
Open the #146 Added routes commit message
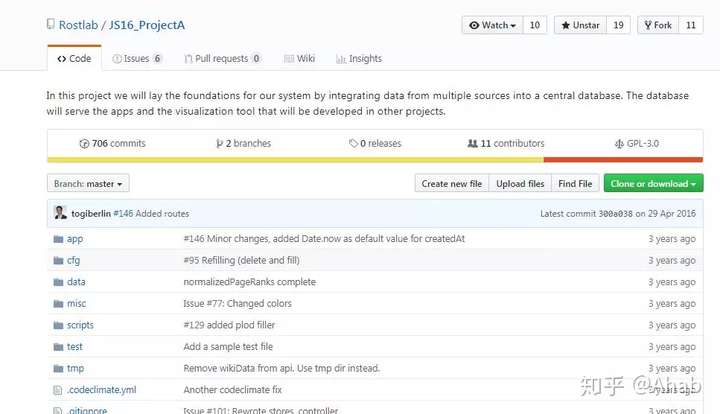coord(151,213)
